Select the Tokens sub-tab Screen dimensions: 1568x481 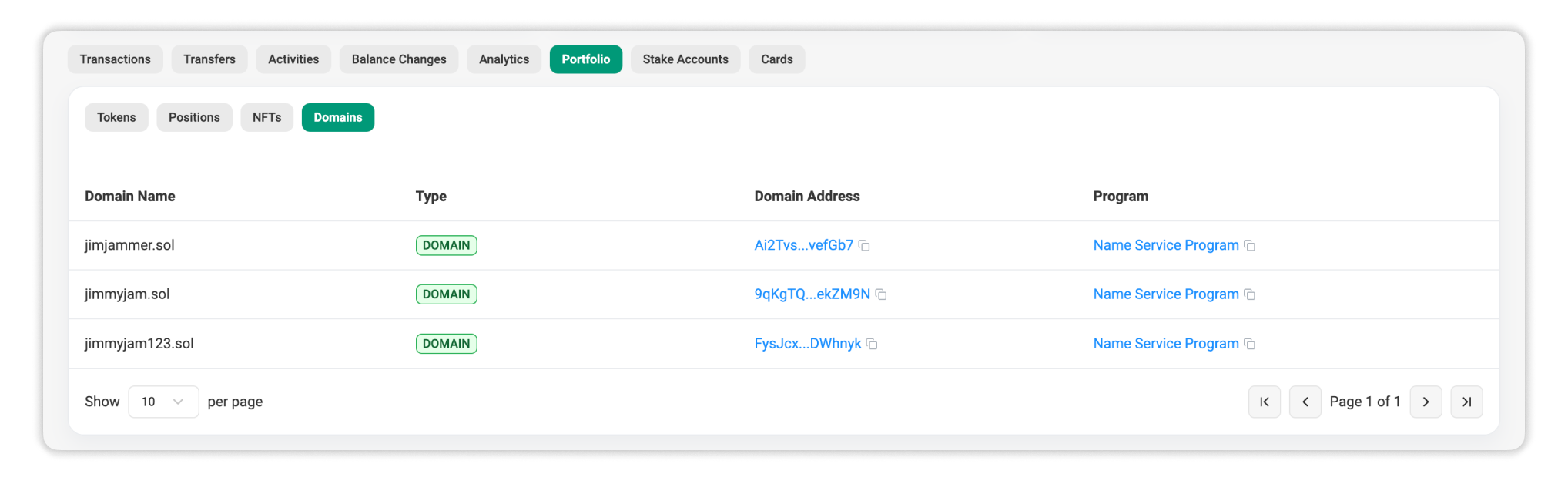tap(116, 117)
